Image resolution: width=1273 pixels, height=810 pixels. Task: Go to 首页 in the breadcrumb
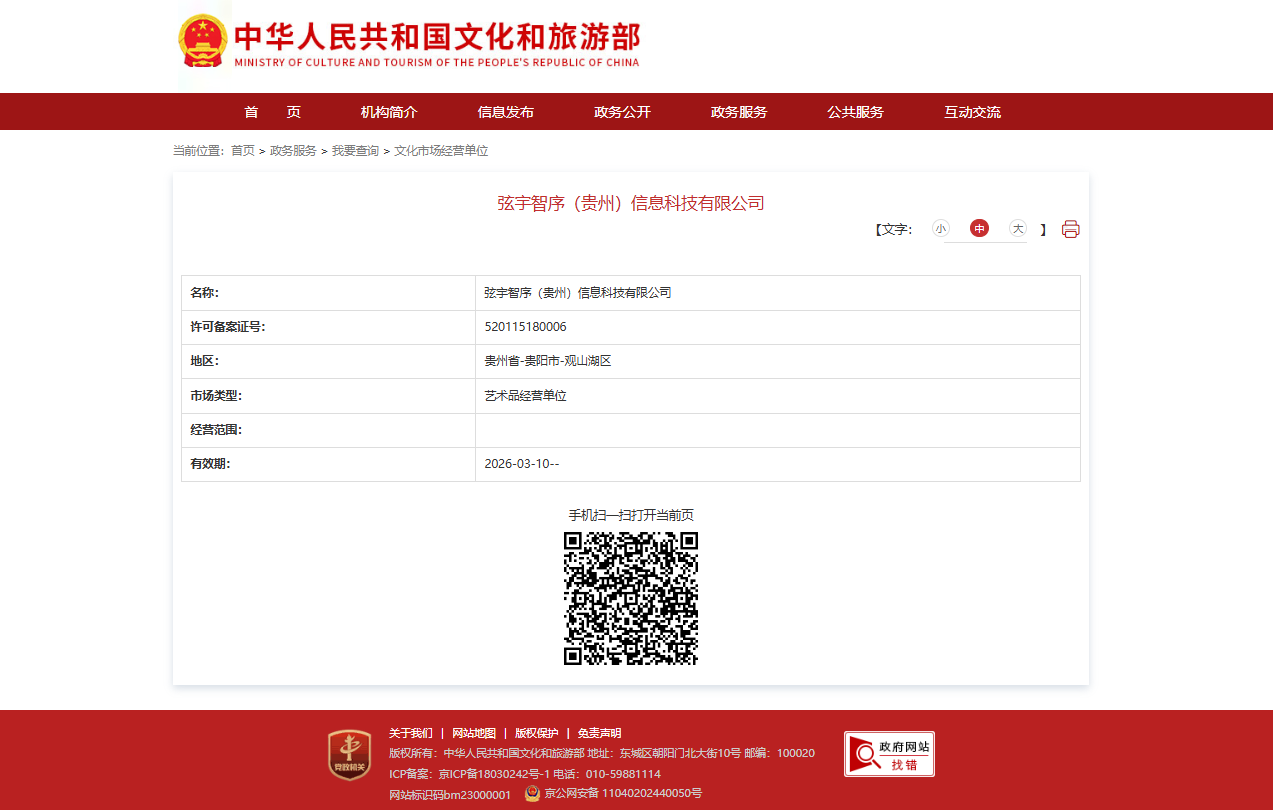tap(243, 151)
